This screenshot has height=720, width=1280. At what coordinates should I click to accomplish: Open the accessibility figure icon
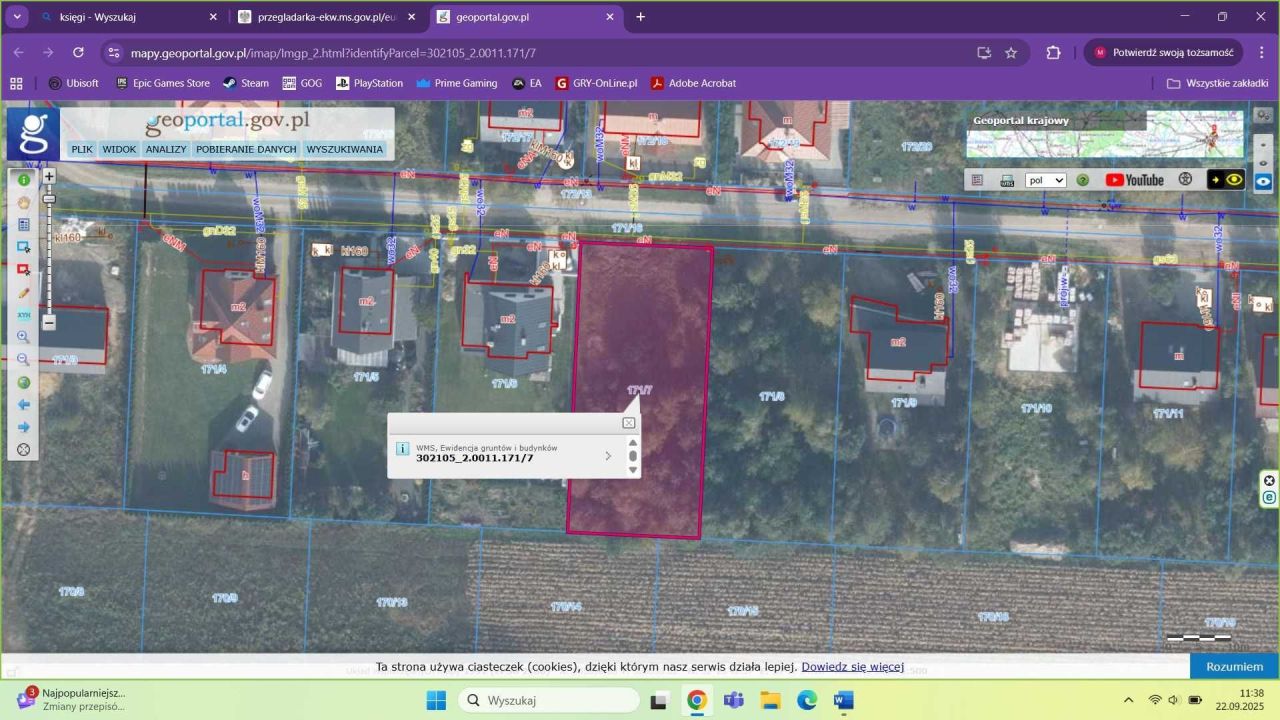(x=1186, y=180)
